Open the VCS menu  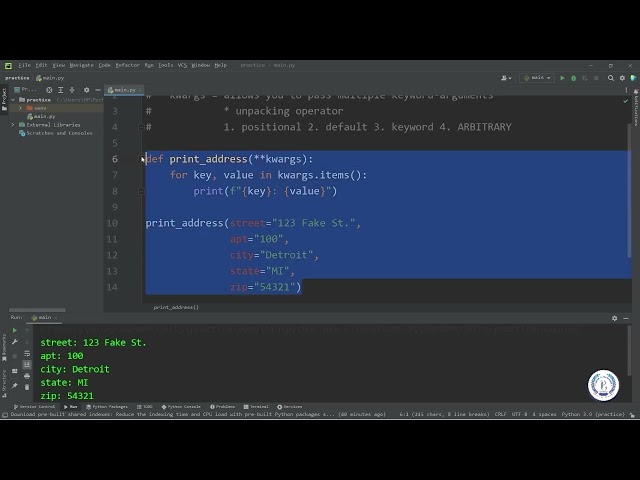coord(182,65)
